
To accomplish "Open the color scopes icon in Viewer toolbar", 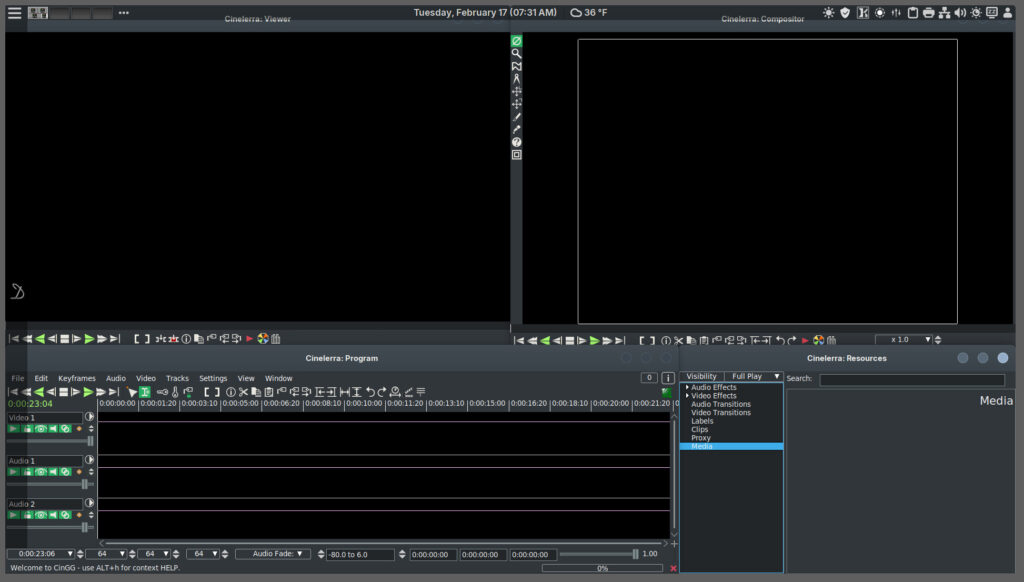I will tap(263, 339).
